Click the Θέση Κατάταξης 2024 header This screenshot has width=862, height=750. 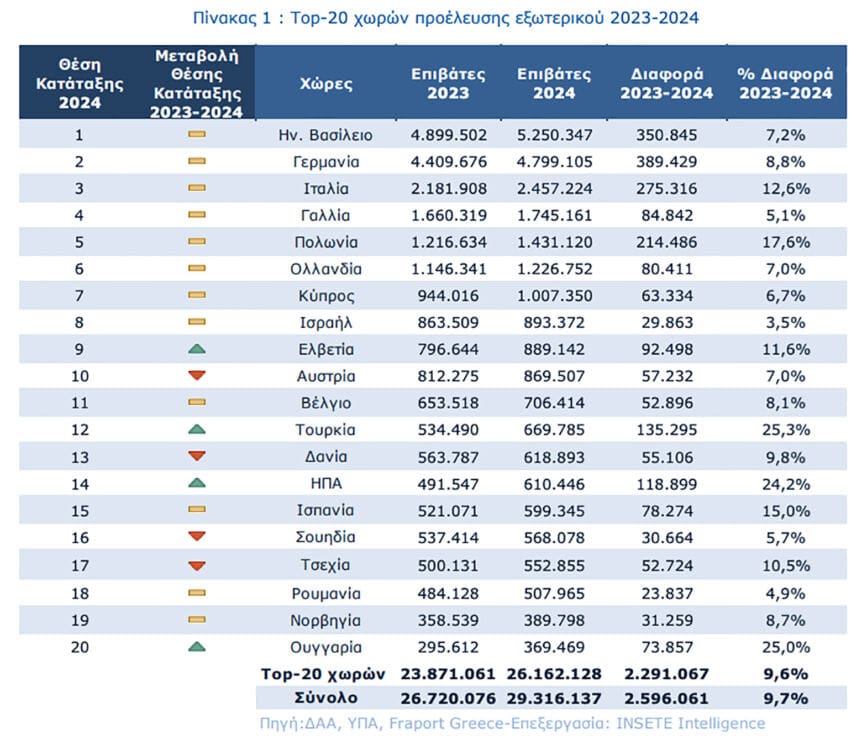point(80,83)
